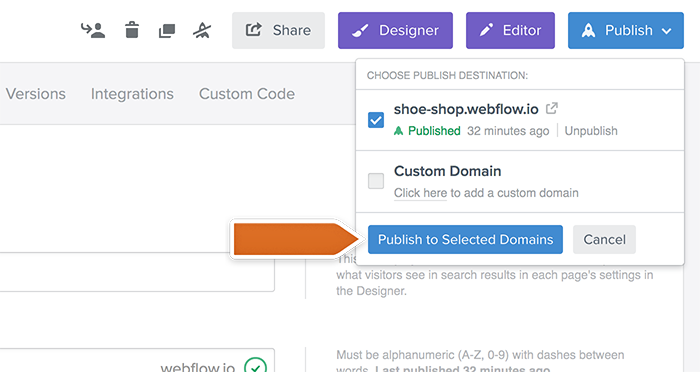Click the green Published status label
Image resolution: width=700 pixels, height=372 pixels.
[x=427, y=131]
